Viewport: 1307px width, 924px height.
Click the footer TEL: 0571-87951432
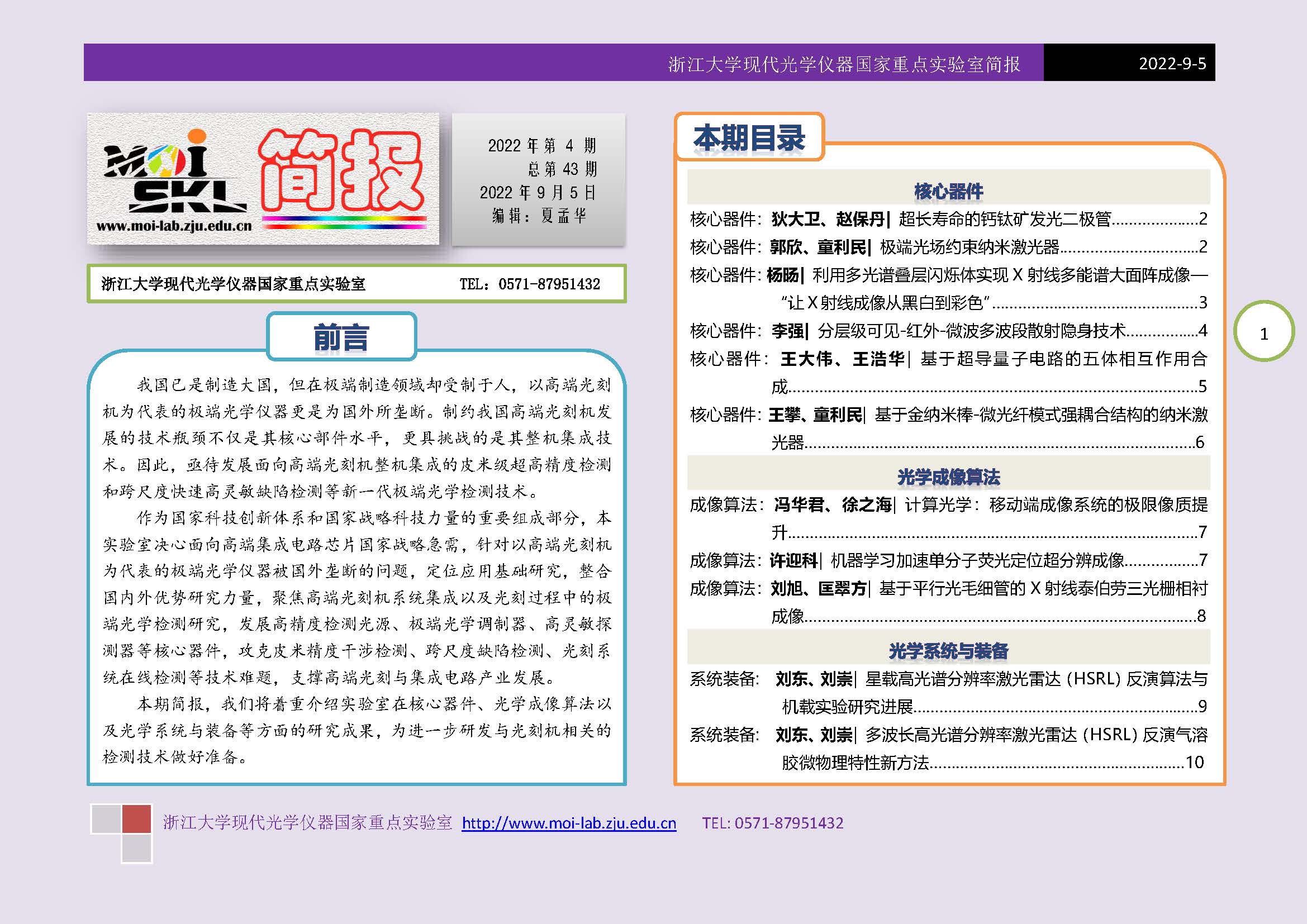(x=772, y=823)
